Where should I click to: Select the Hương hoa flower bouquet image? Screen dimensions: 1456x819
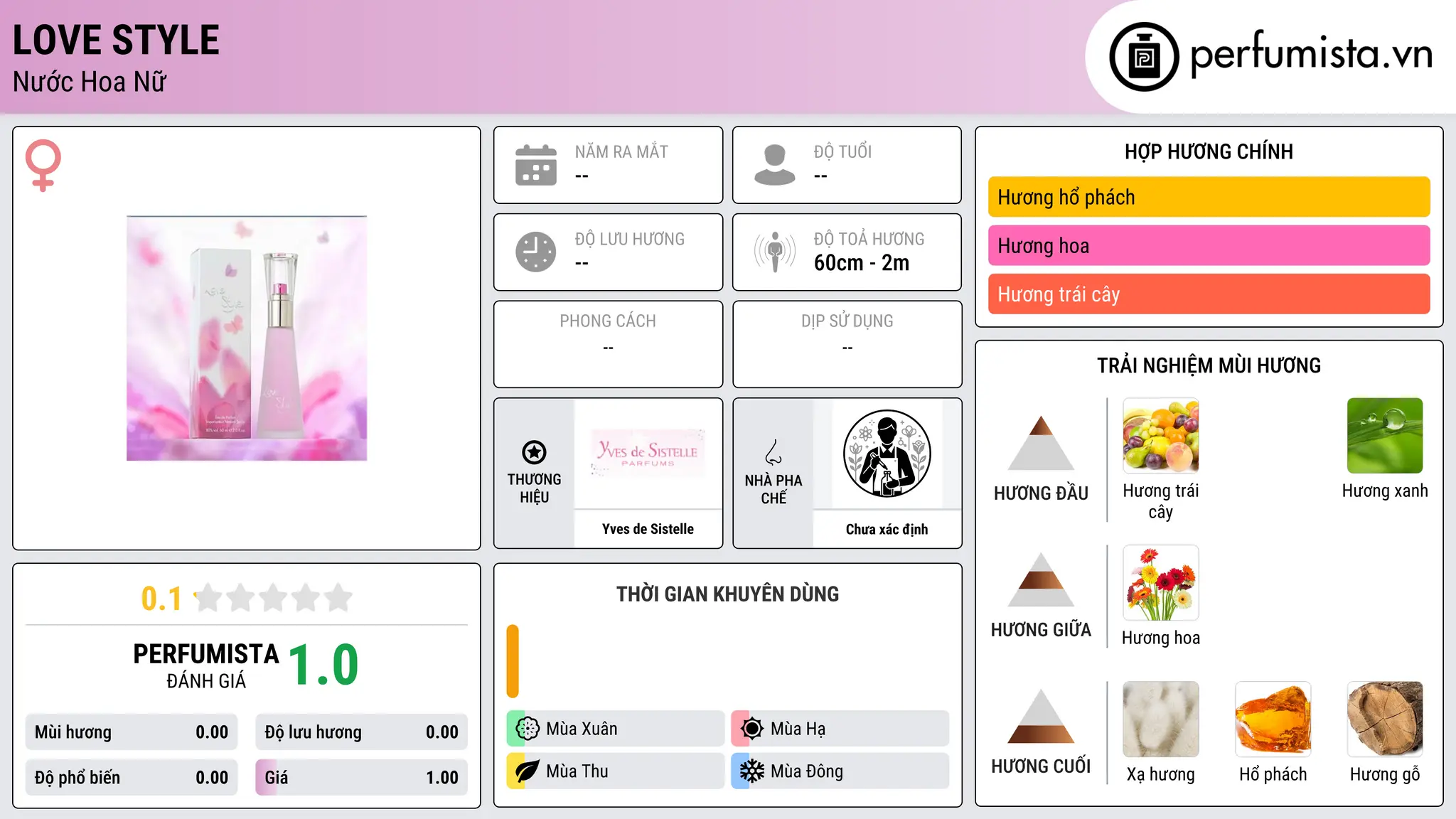coord(1161,583)
